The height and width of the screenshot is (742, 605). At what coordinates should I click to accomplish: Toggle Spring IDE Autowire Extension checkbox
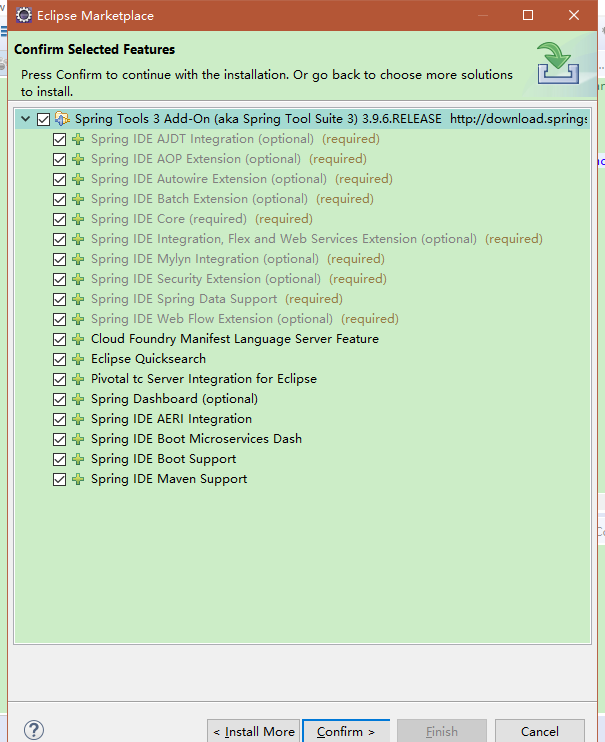[x=60, y=179]
